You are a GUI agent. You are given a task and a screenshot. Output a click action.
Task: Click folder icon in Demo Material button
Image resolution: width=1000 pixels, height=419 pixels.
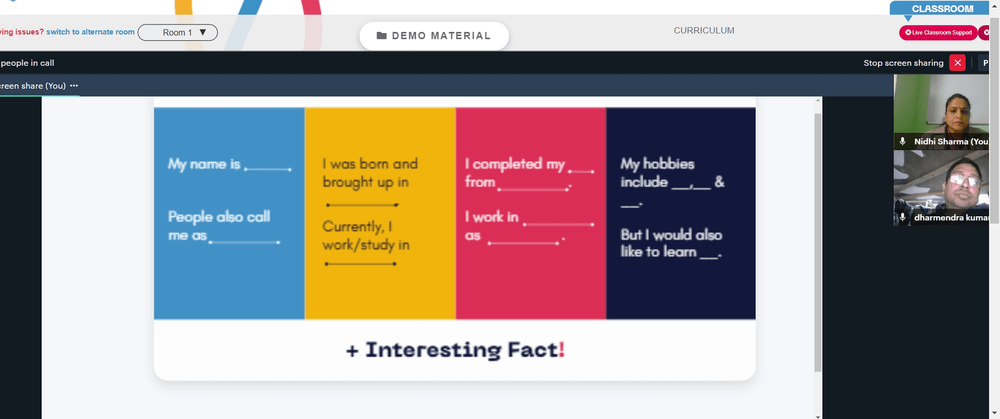[x=381, y=36]
